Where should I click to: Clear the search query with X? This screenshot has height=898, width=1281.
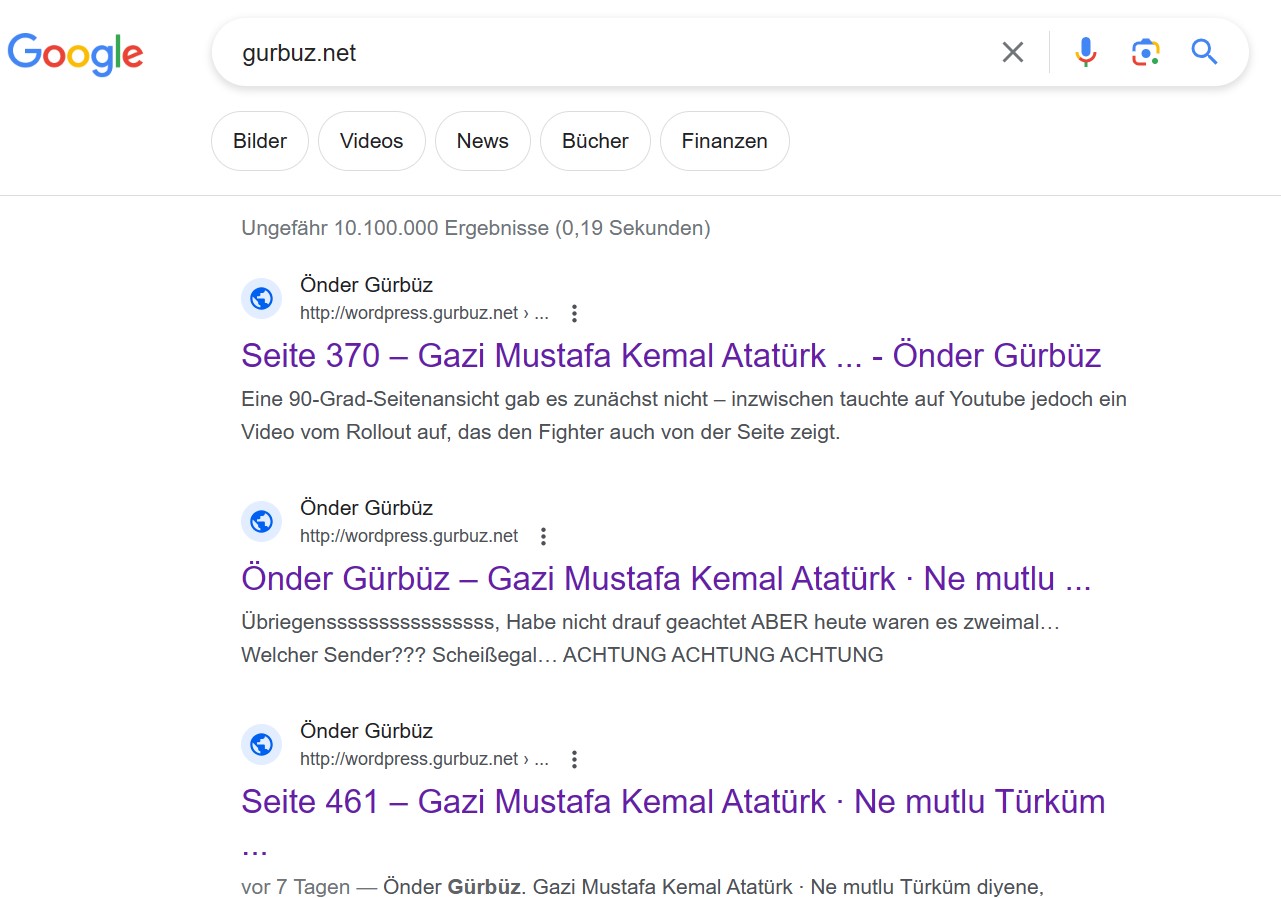point(1013,52)
